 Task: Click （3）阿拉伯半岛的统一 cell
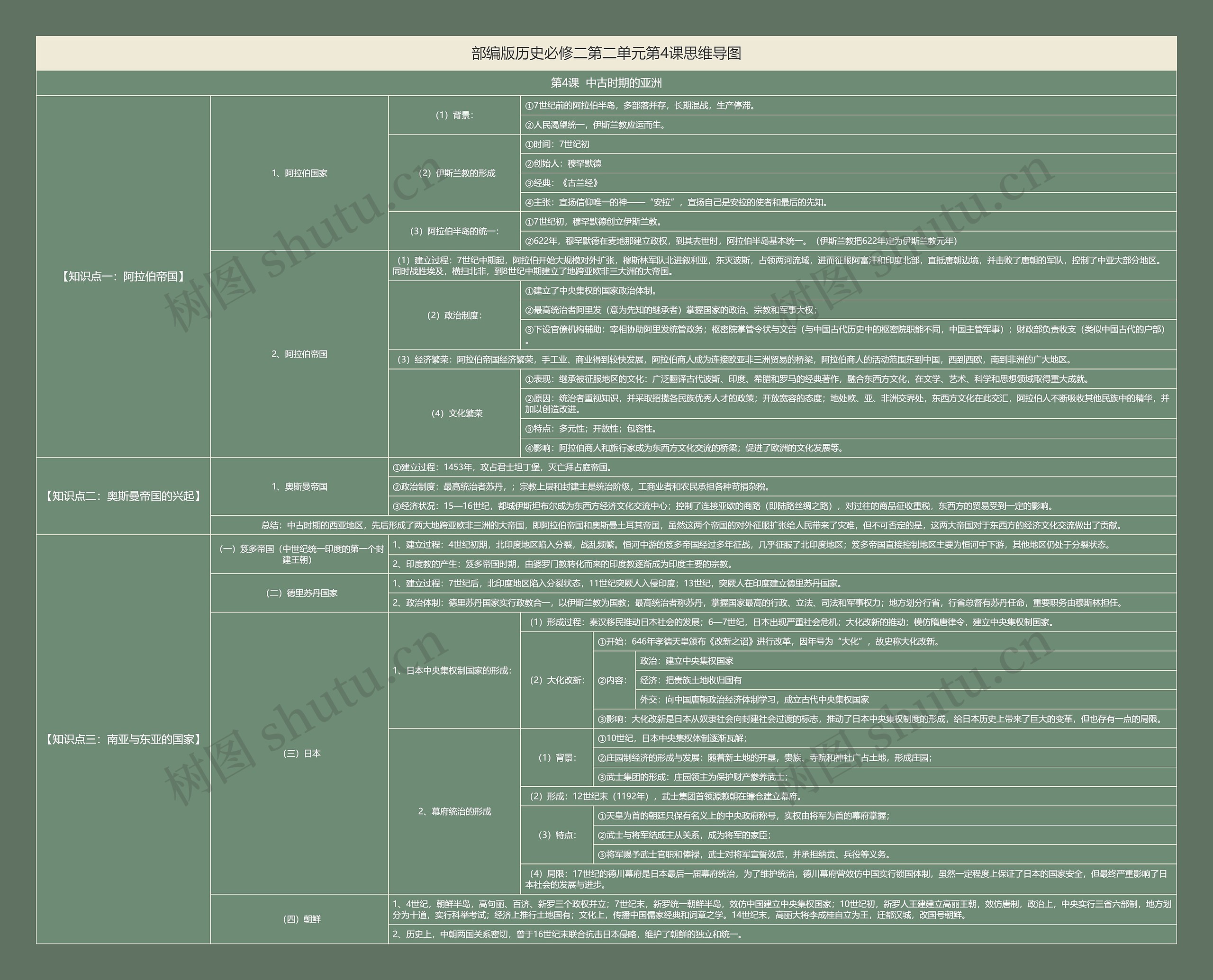click(454, 232)
